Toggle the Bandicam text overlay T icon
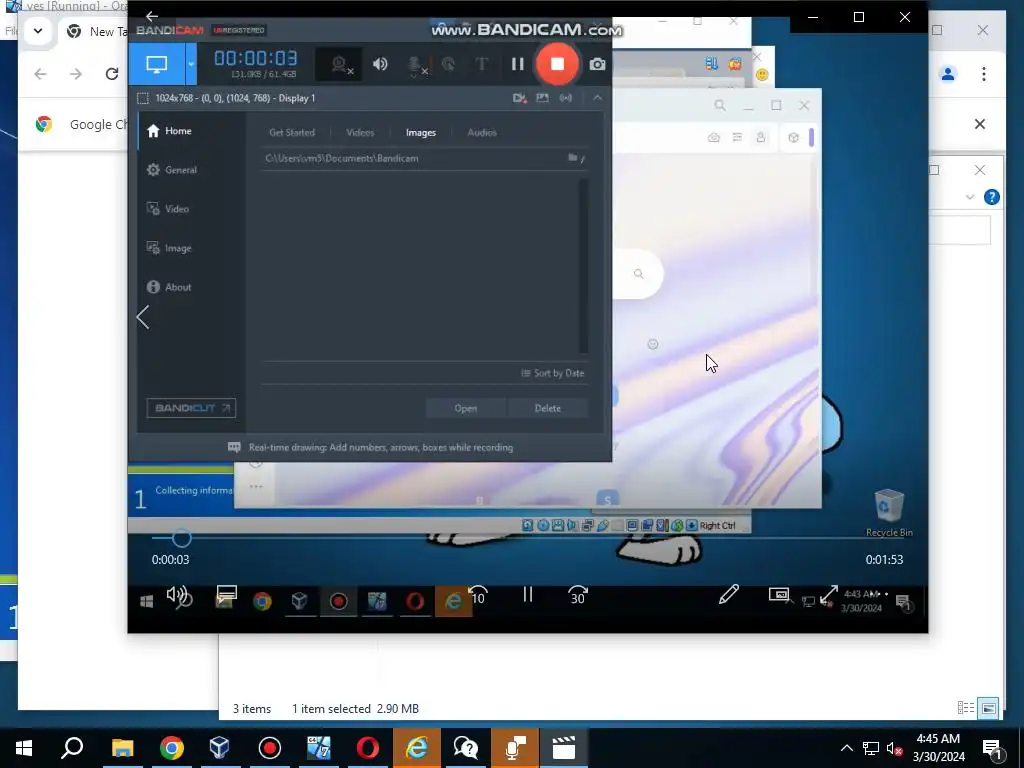The height and width of the screenshot is (768, 1024). 482,64
